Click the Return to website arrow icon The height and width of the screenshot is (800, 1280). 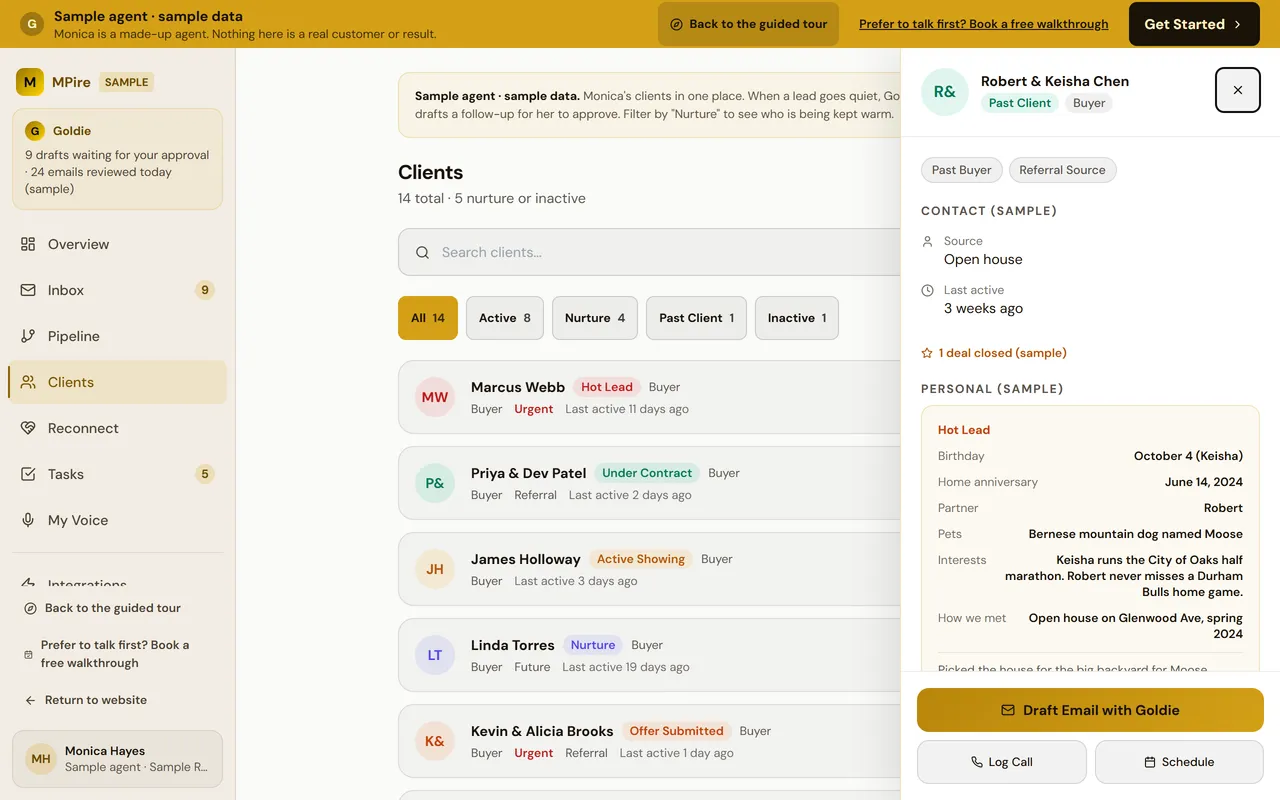tap(30, 700)
